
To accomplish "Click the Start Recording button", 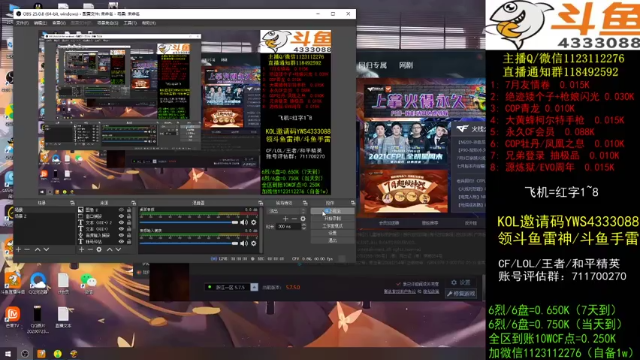I will pos(332,218).
